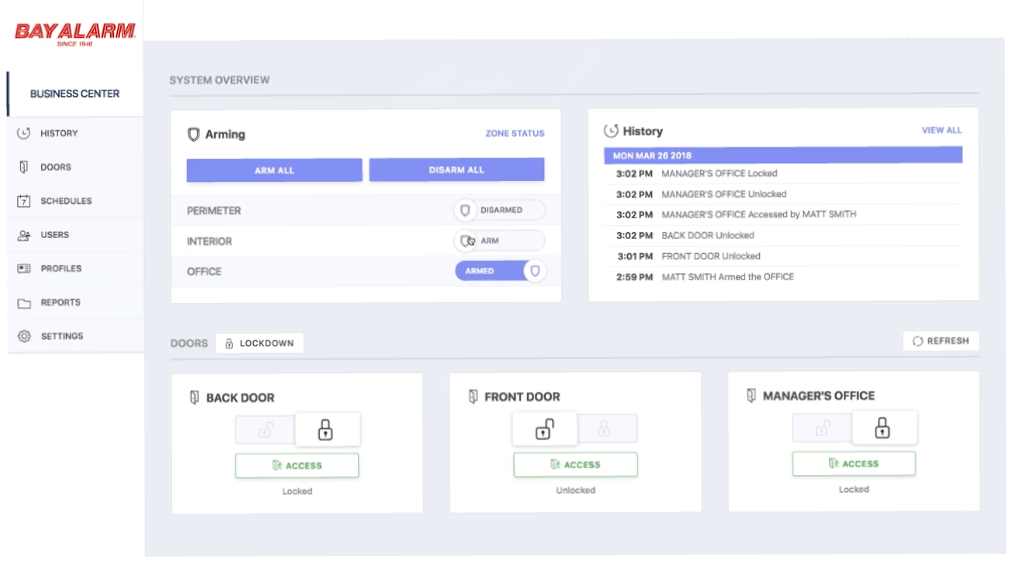Click the Front Door card door icon
This screenshot has width=1025, height=577.
473,397
